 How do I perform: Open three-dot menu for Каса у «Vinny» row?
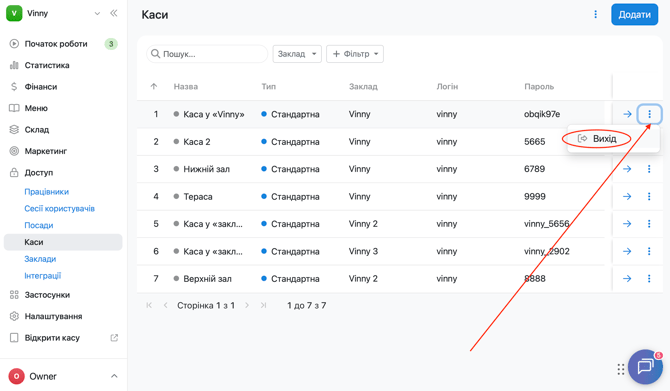pos(649,114)
